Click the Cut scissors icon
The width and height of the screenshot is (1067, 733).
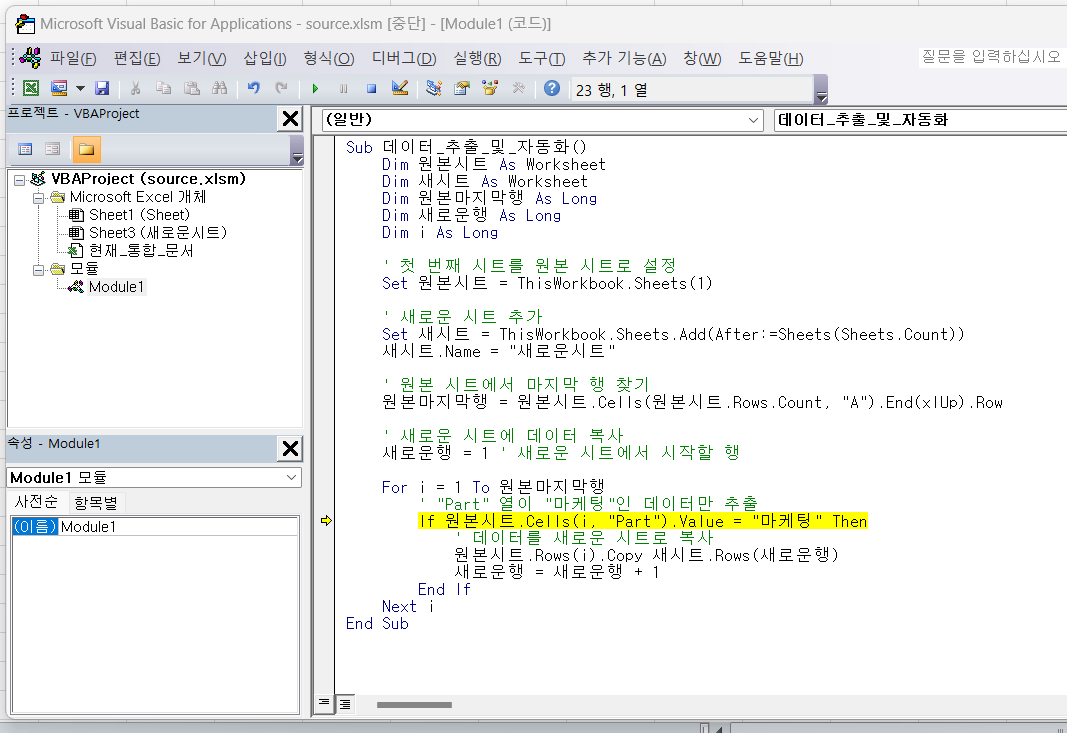coord(135,88)
